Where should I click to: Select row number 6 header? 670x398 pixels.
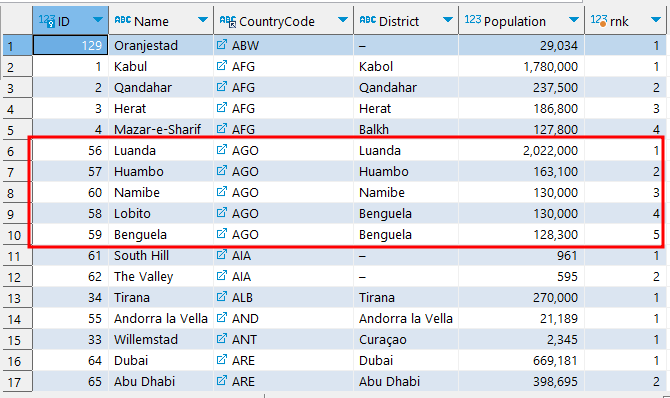[x=17, y=150]
